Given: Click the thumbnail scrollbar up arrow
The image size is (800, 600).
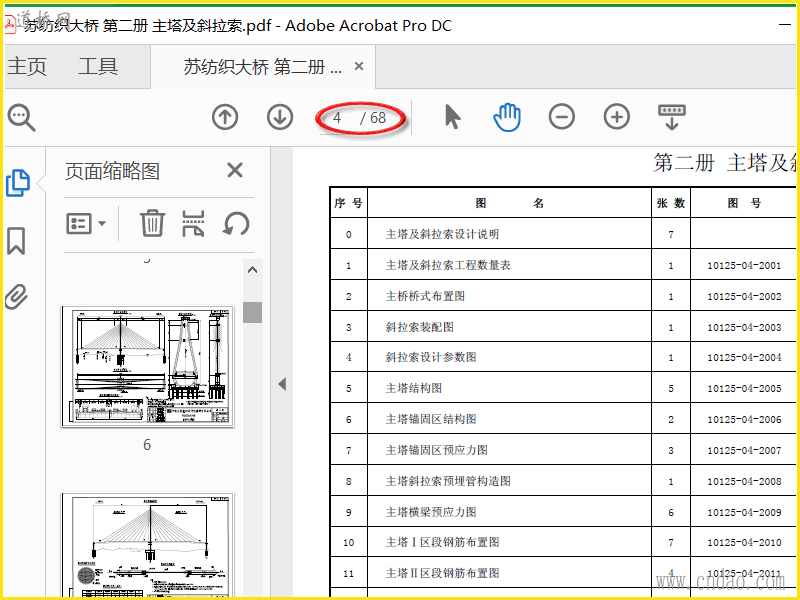Looking at the screenshot, I should click(x=253, y=270).
